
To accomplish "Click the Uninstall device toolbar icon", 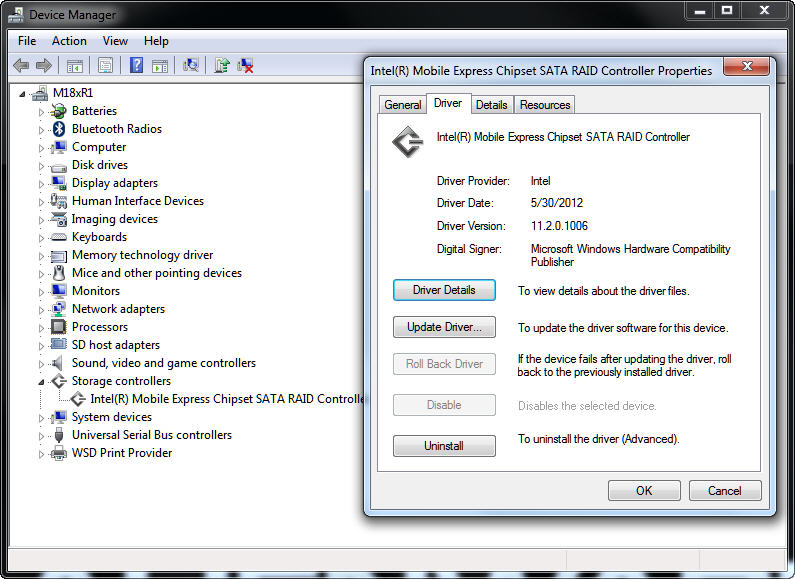I will pyautogui.click(x=245, y=65).
